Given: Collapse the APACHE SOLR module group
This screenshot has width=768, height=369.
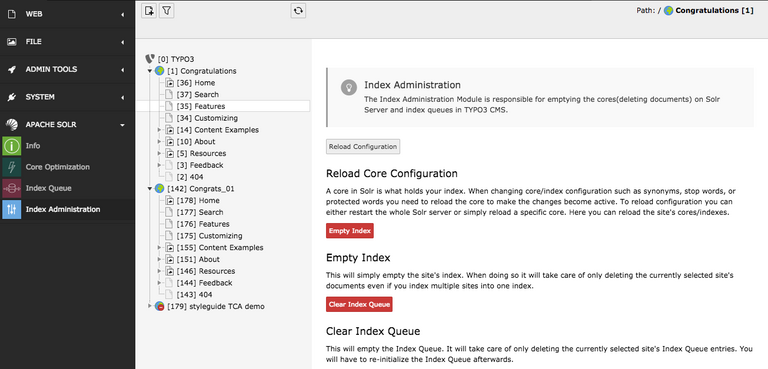Looking at the screenshot, I should (x=122, y=125).
